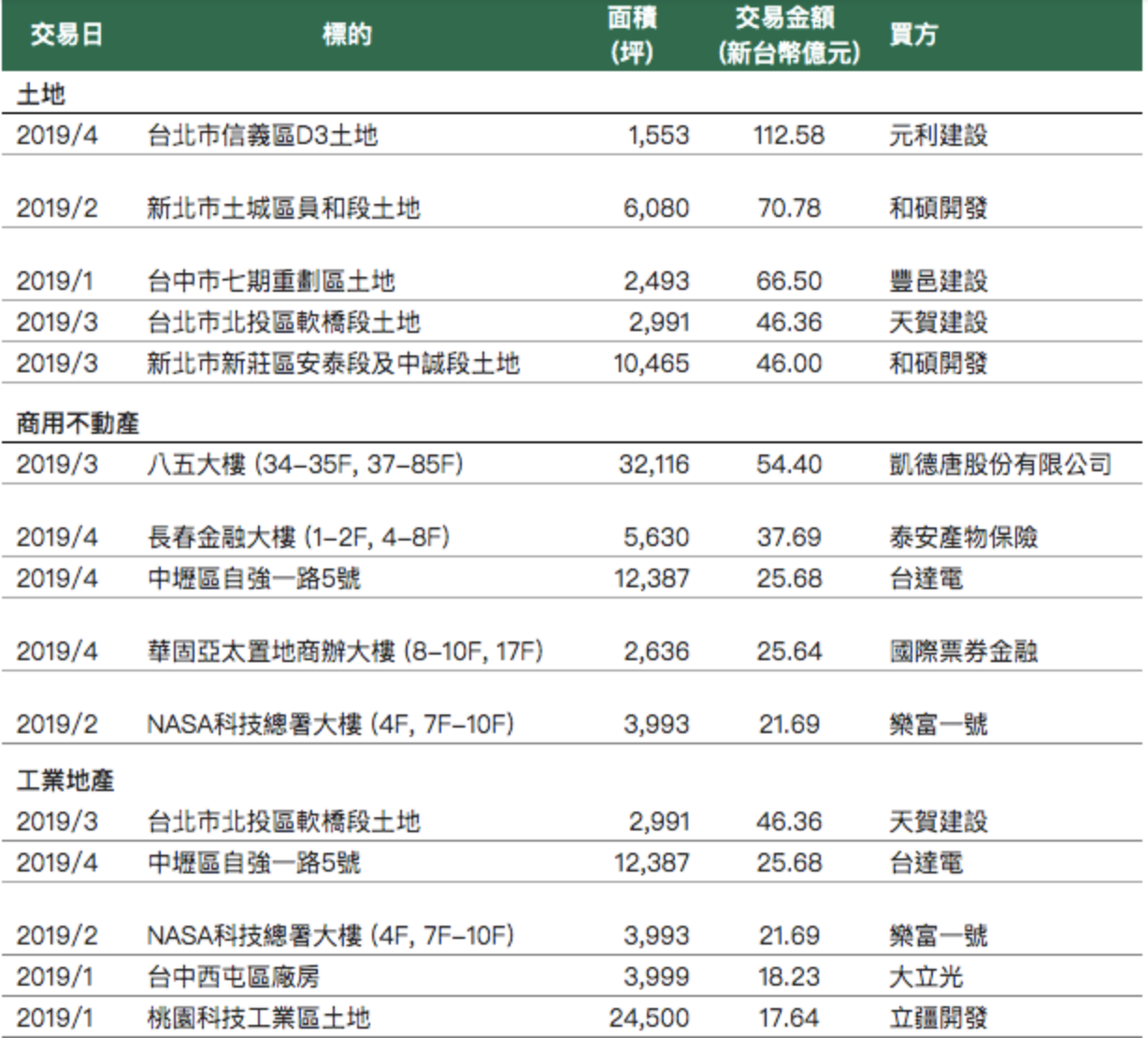This screenshot has width=1148, height=1038.
Task: Click the 桃園科技工業區土地 entry
Action: tap(258, 1018)
